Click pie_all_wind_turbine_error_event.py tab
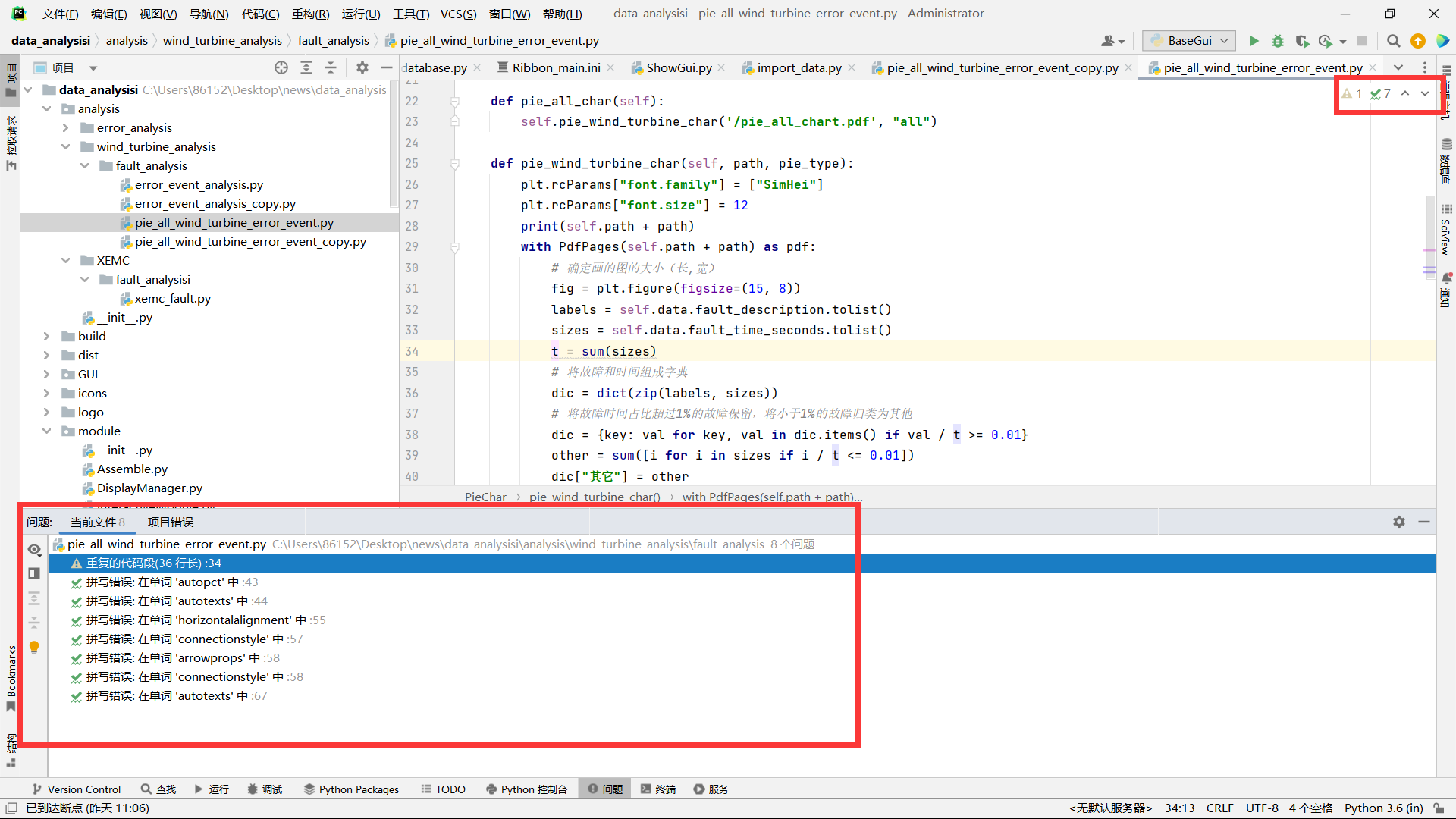This screenshot has height=819, width=1456. pos(1264,67)
